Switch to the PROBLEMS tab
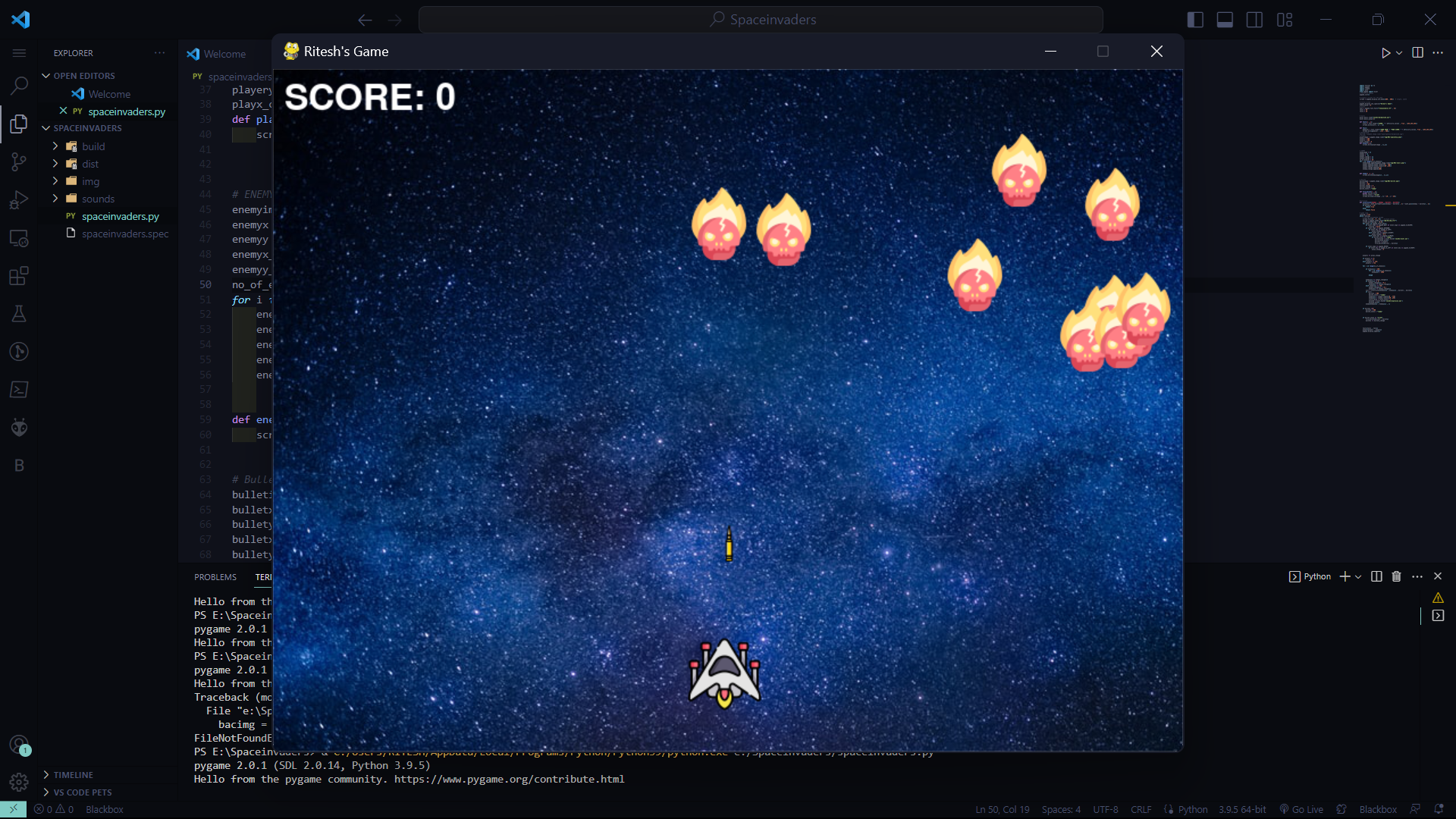This screenshot has width=1456, height=819. coord(215,576)
